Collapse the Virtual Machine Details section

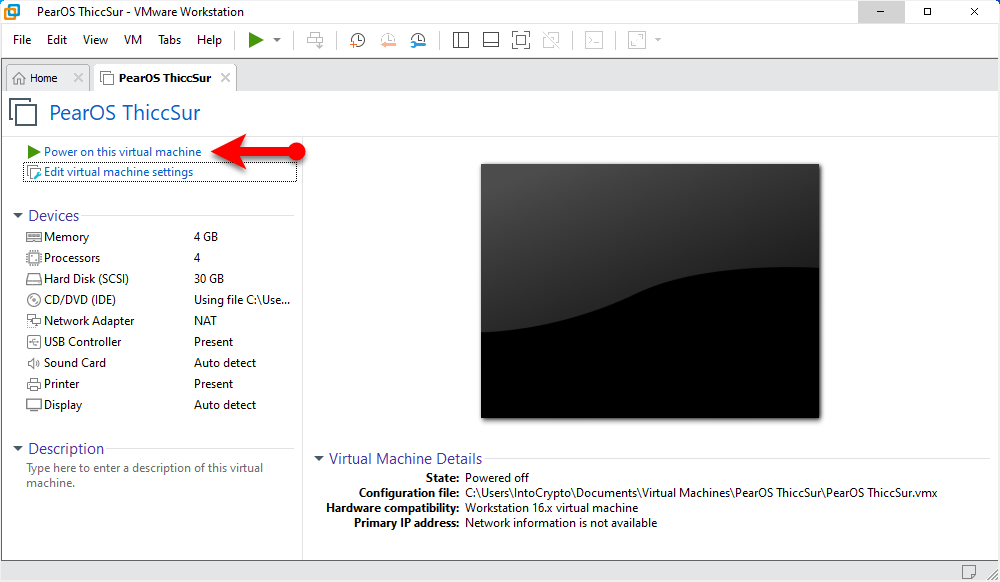point(319,458)
